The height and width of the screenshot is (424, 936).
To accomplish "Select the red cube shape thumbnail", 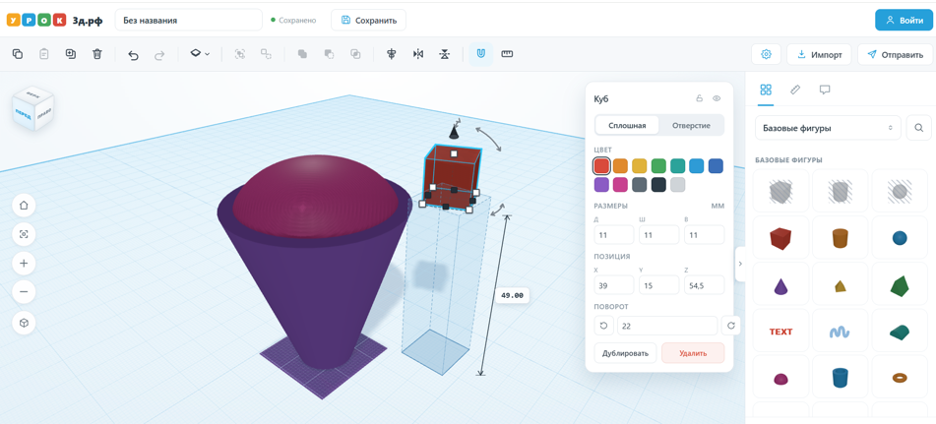I will [781, 238].
